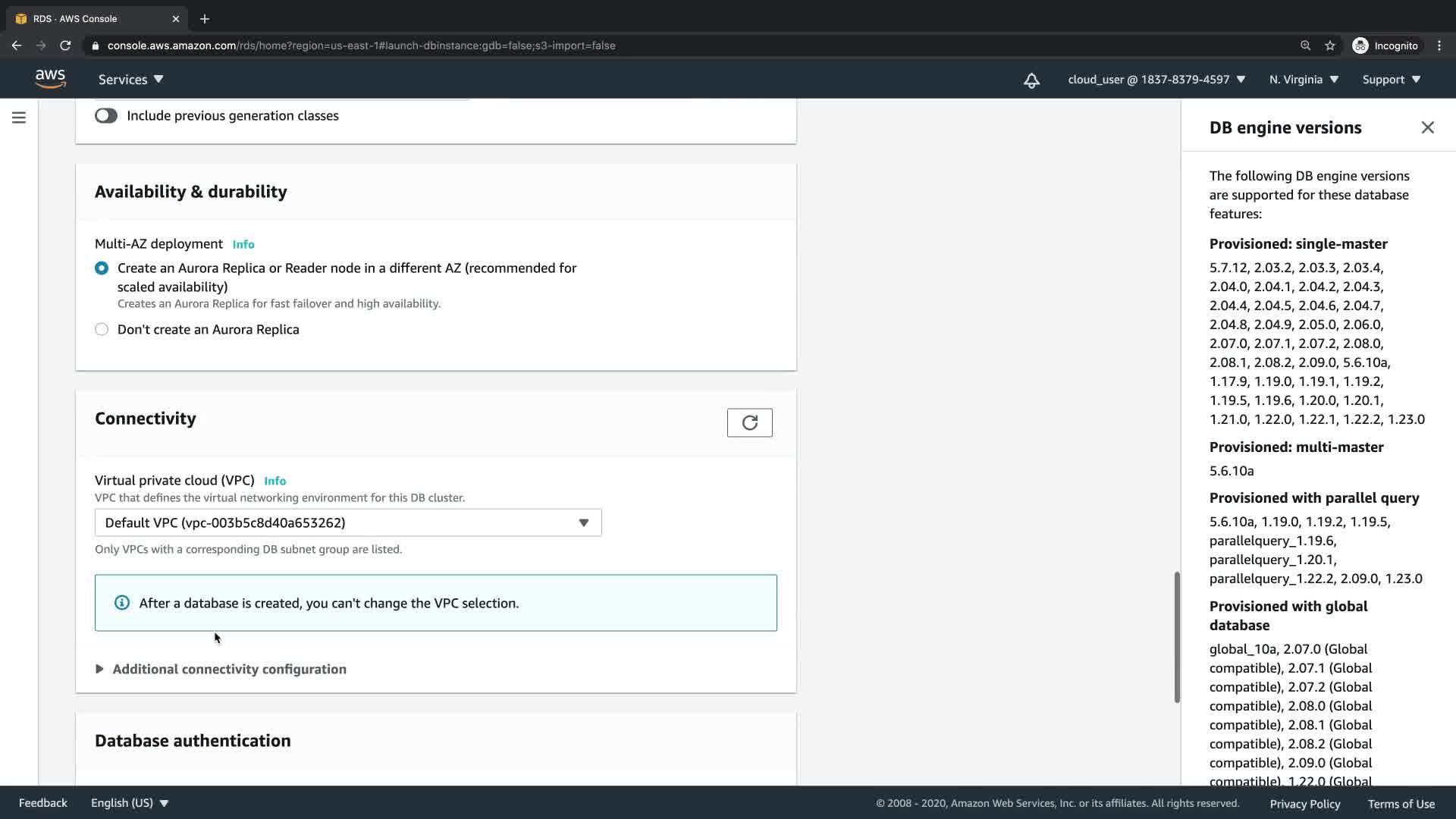This screenshot has height=819, width=1456.
Task: Open the notifications bell icon
Action: [1031, 80]
